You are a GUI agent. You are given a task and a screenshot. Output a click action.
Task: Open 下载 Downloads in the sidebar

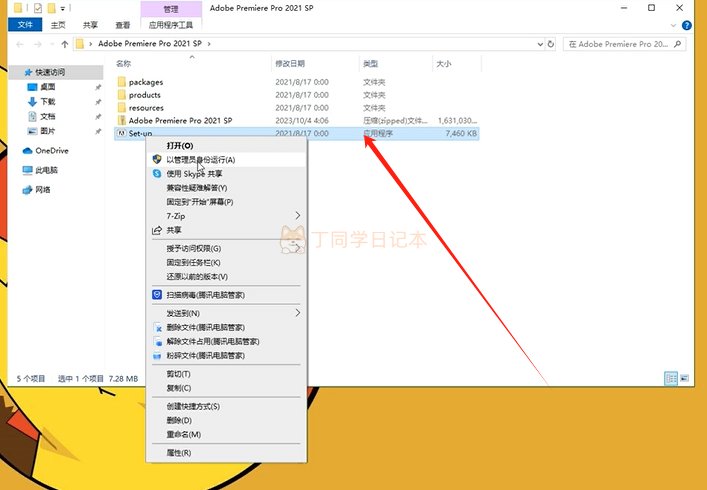pyautogui.click(x=47, y=101)
